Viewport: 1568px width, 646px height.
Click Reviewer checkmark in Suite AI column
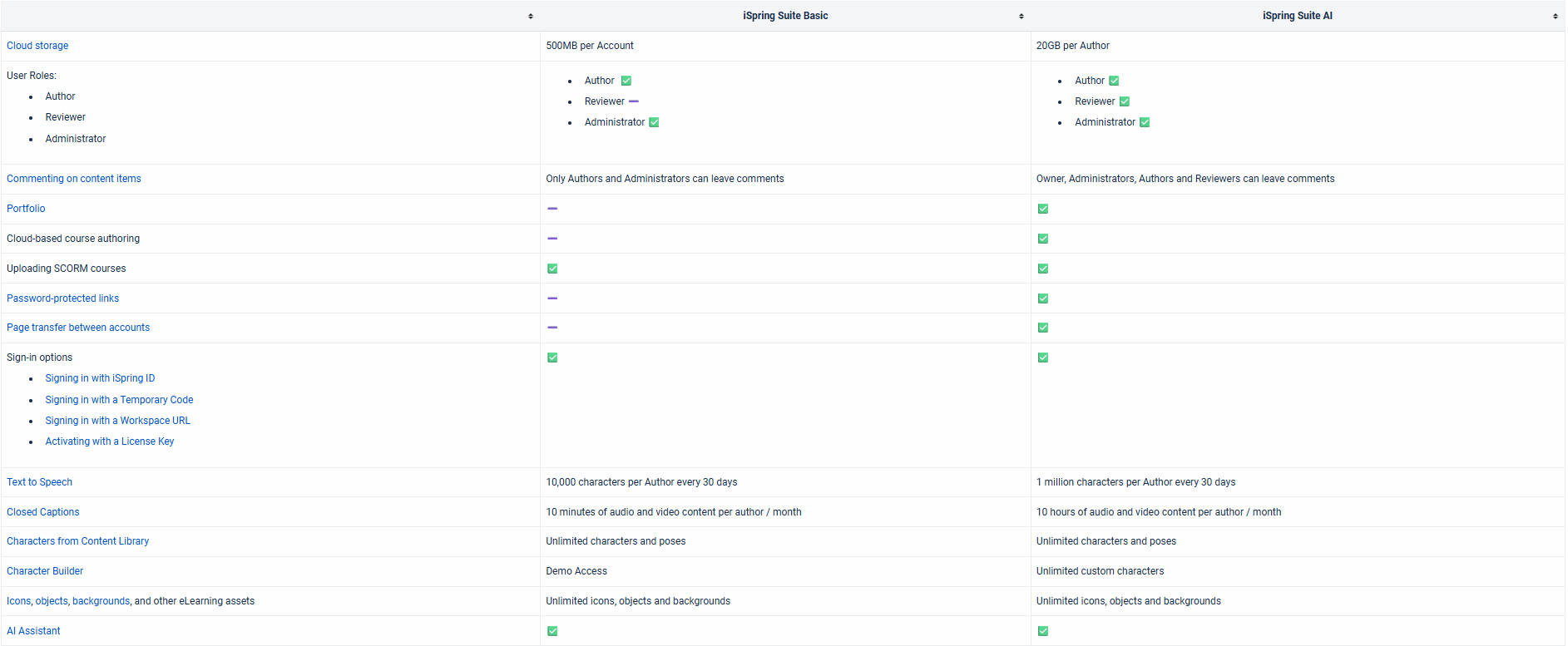coord(1125,101)
